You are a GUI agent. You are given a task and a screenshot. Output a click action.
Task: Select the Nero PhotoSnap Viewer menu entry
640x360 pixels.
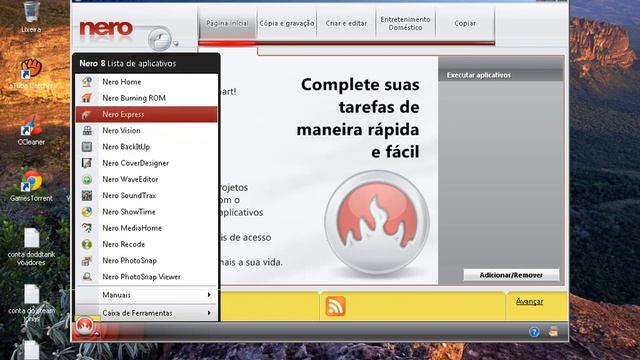pyautogui.click(x=147, y=277)
